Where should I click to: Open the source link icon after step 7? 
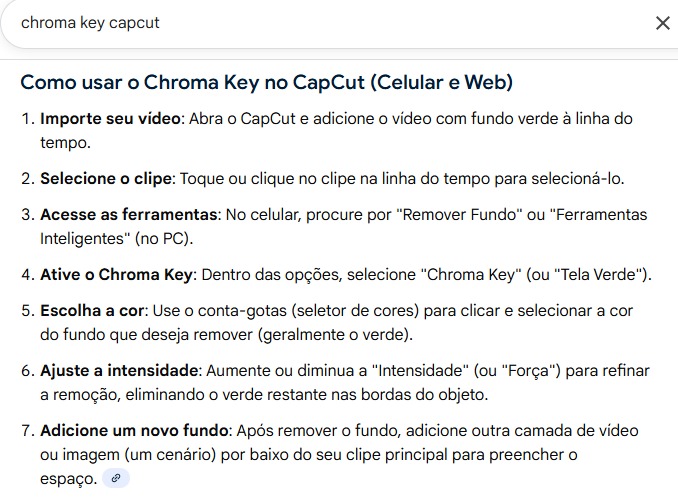[117, 479]
